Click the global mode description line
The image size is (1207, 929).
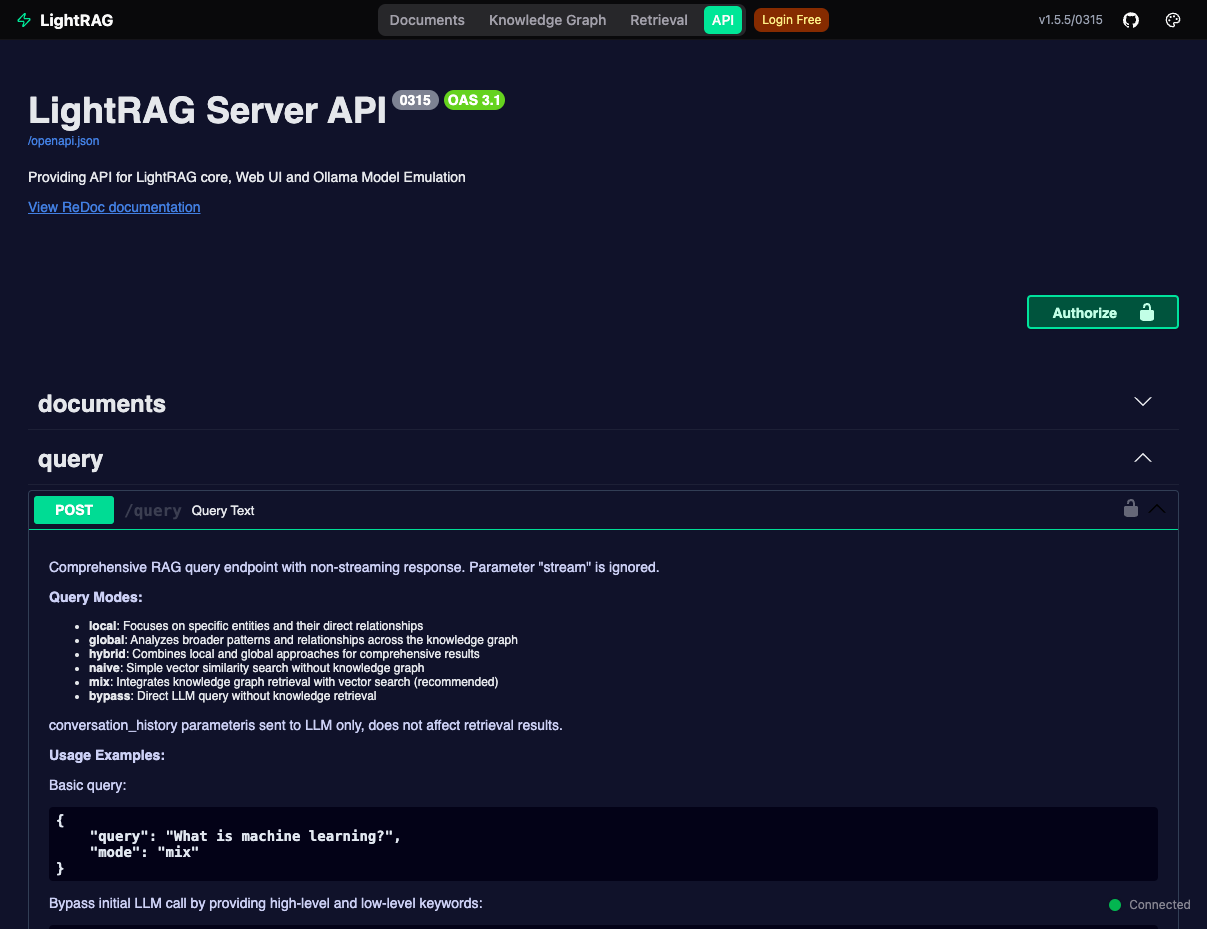click(303, 640)
